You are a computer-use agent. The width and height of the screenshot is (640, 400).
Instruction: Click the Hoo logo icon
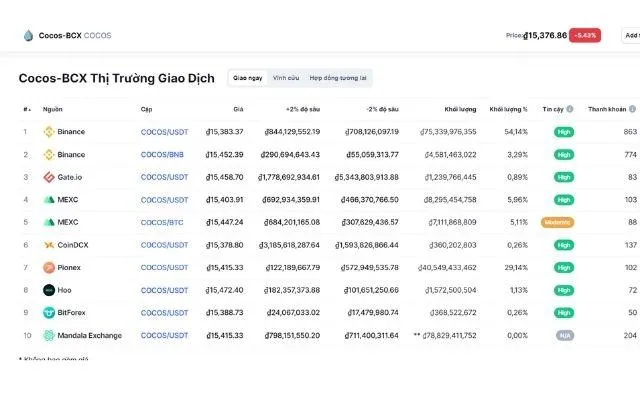click(49, 290)
